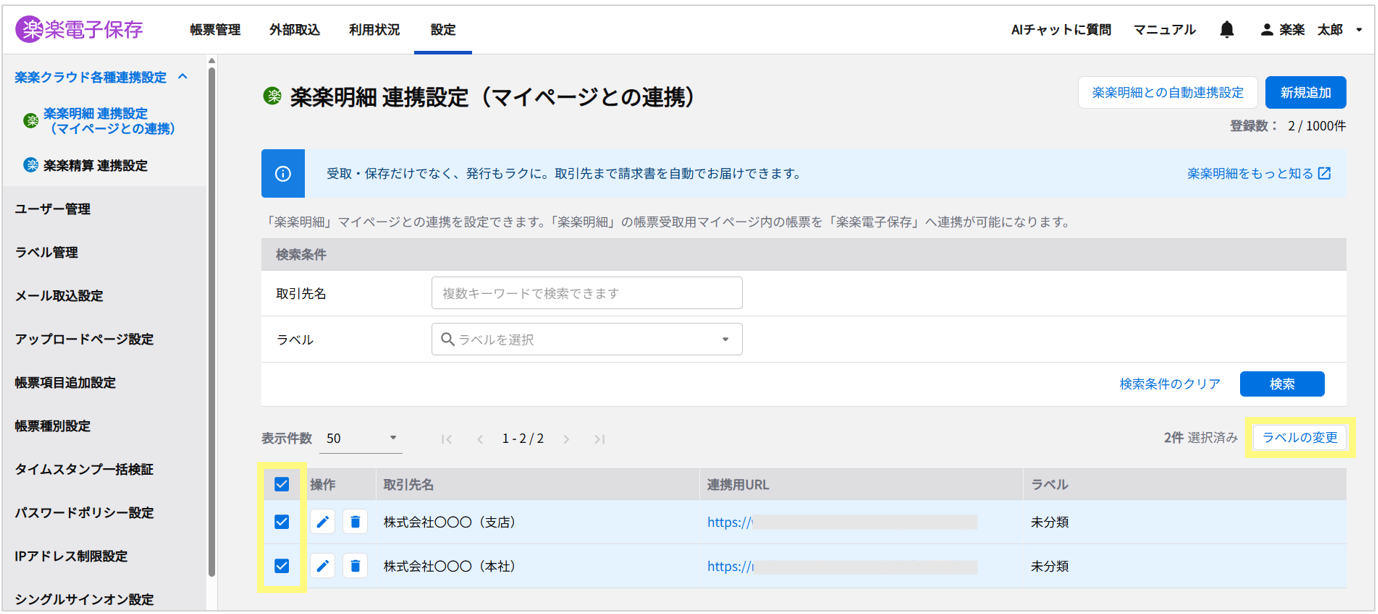Click 株式会社○○○（本社） company name cell
1378x614 pixels.
click(x=450, y=566)
